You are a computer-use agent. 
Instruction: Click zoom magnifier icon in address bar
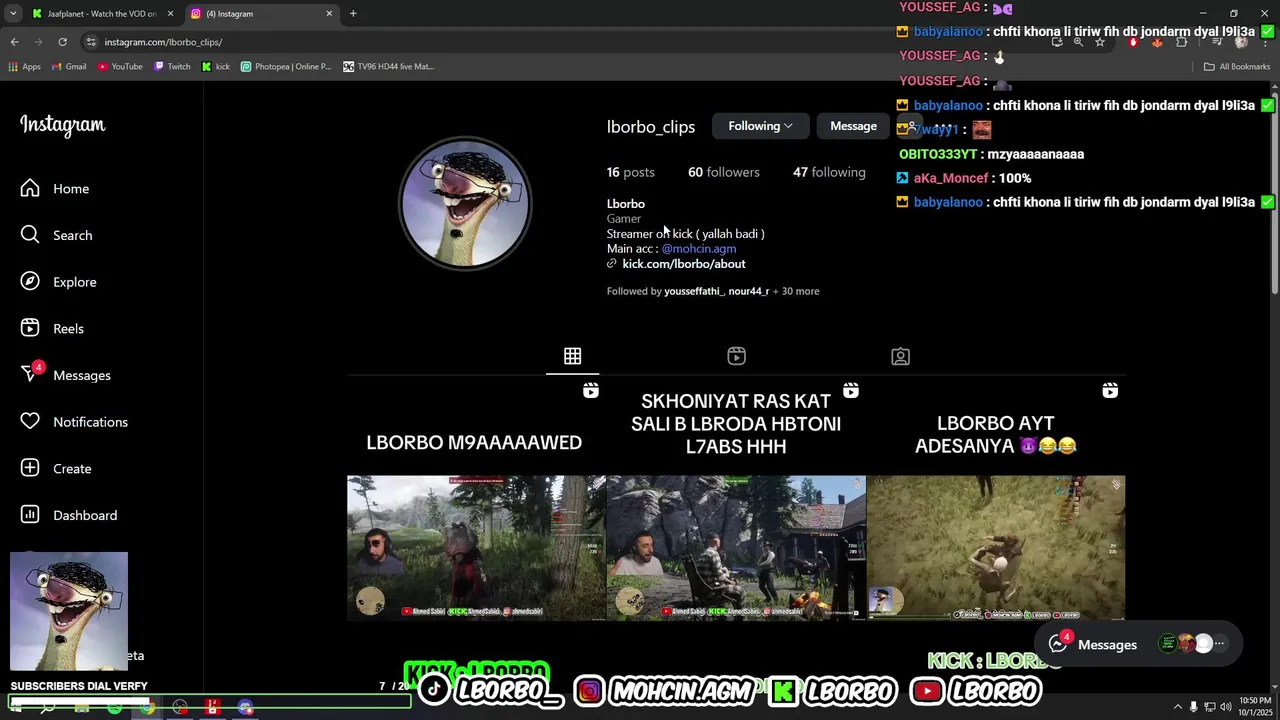(1078, 42)
